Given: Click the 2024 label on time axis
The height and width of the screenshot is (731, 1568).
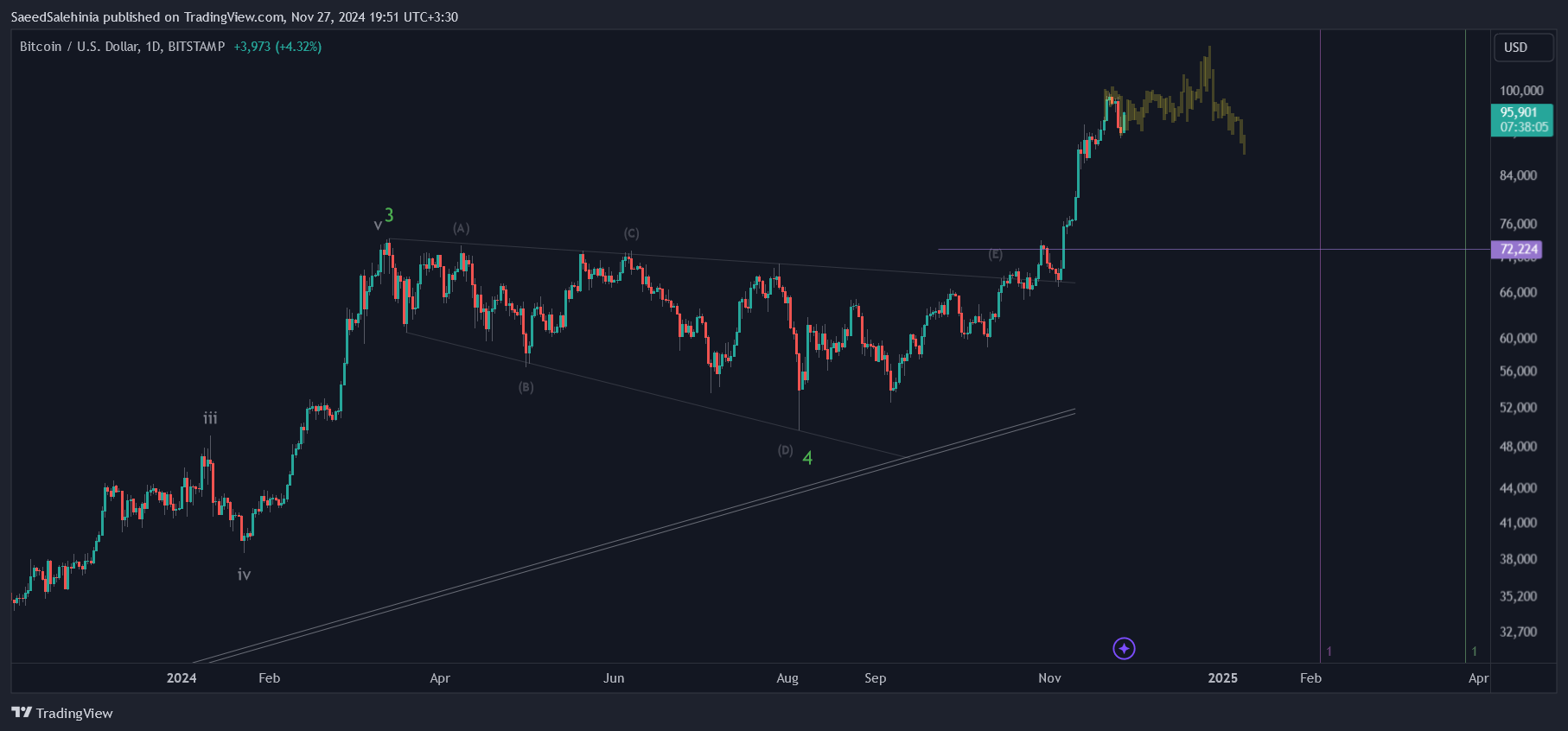Looking at the screenshot, I should point(182,678).
